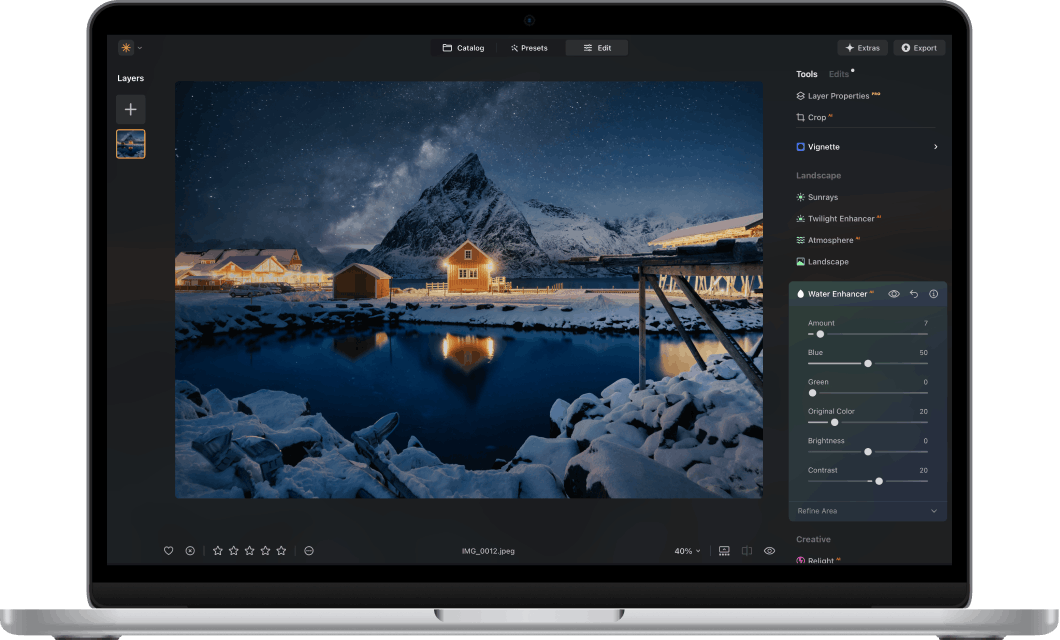Screen dimensions: 1060x640
Task: Open the Landscape tool
Action: [x=827, y=261]
